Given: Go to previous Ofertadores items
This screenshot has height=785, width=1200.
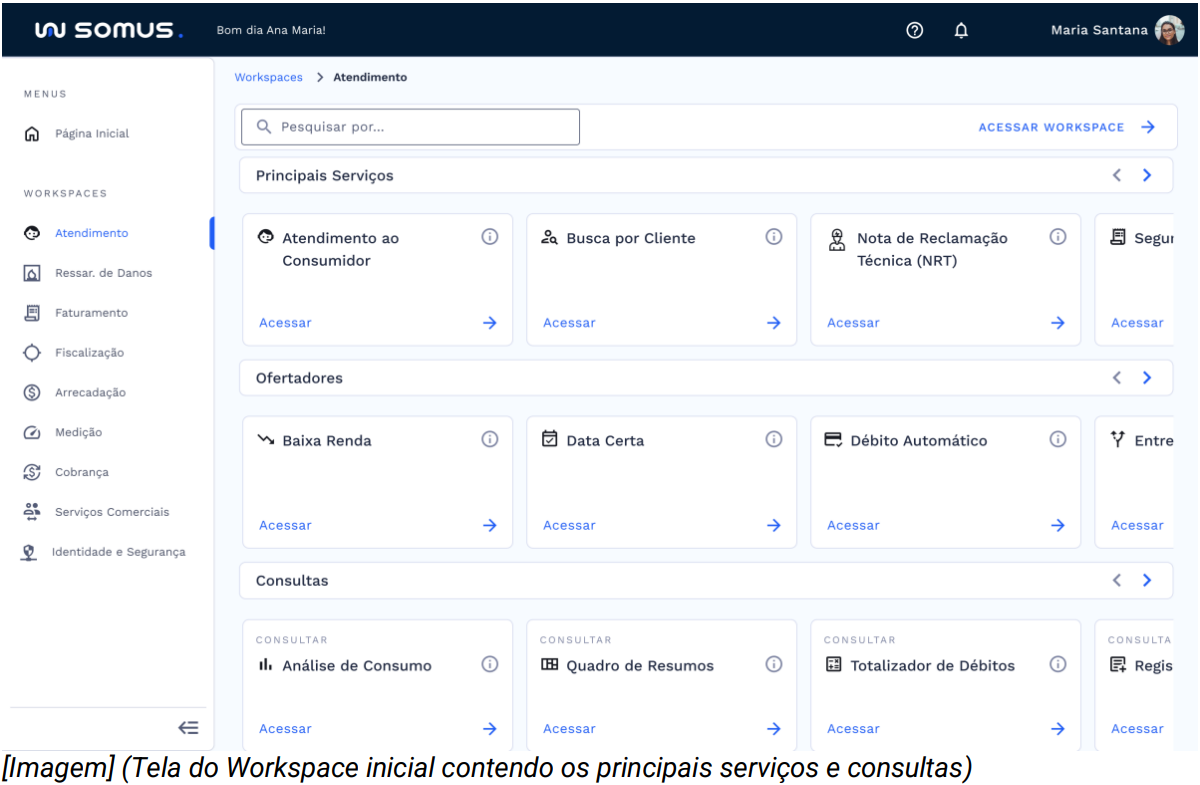Looking at the screenshot, I should tap(1117, 378).
